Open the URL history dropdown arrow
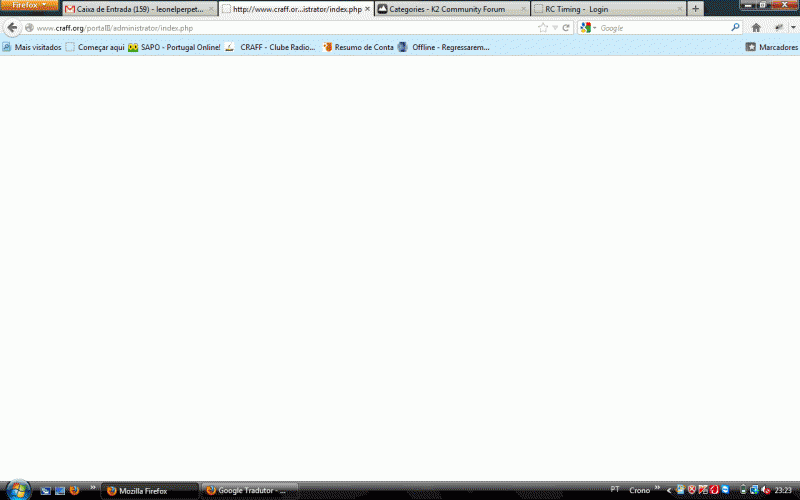This screenshot has height=500, width=800. 555,28
